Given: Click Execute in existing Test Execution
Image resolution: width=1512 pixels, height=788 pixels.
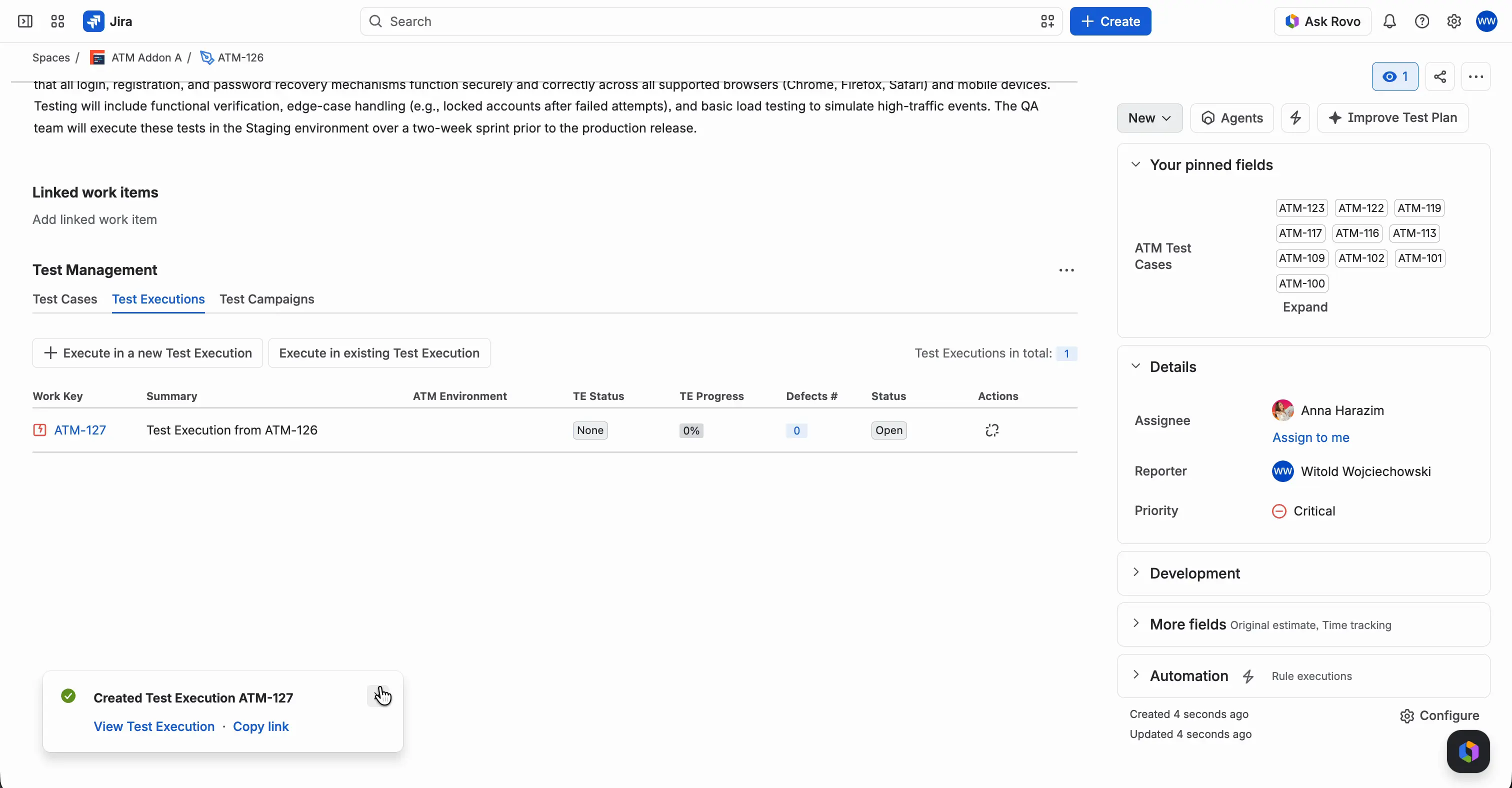Looking at the screenshot, I should click(379, 353).
